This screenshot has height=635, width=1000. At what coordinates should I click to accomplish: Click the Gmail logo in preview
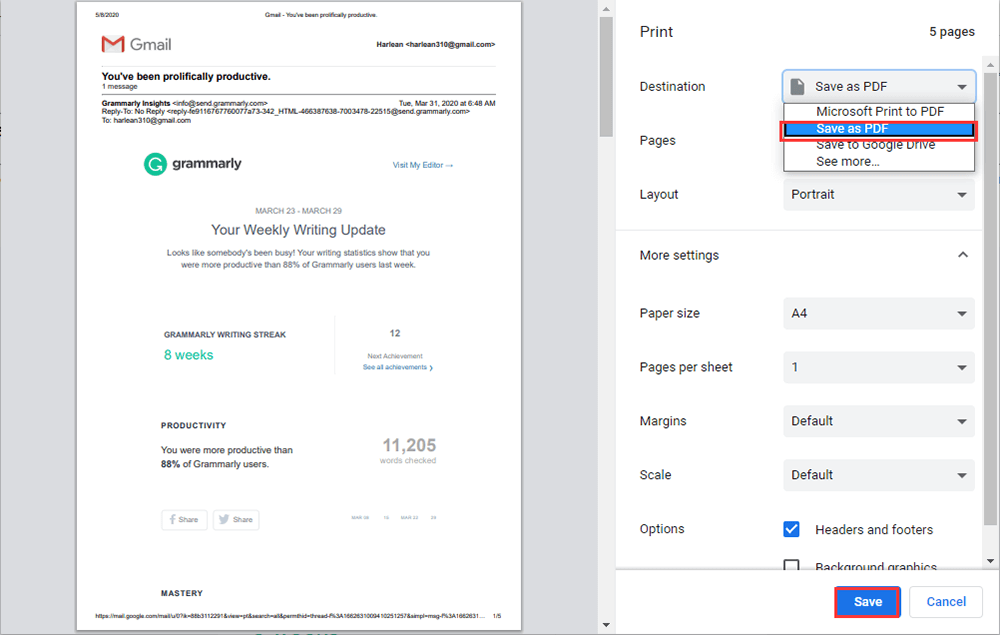pyautogui.click(x=136, y=44)
